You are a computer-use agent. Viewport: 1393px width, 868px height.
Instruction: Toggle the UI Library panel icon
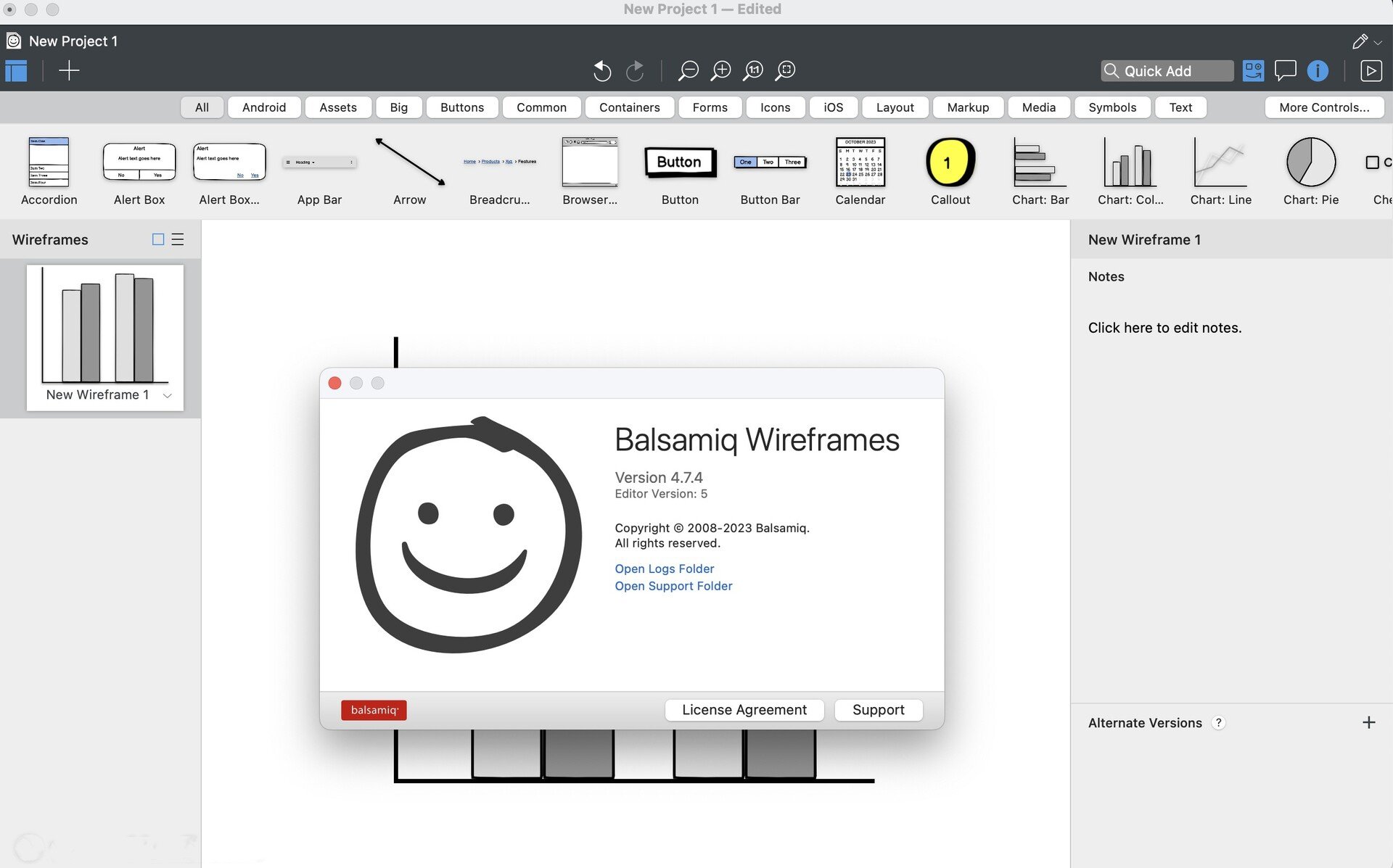[1253, 70]
